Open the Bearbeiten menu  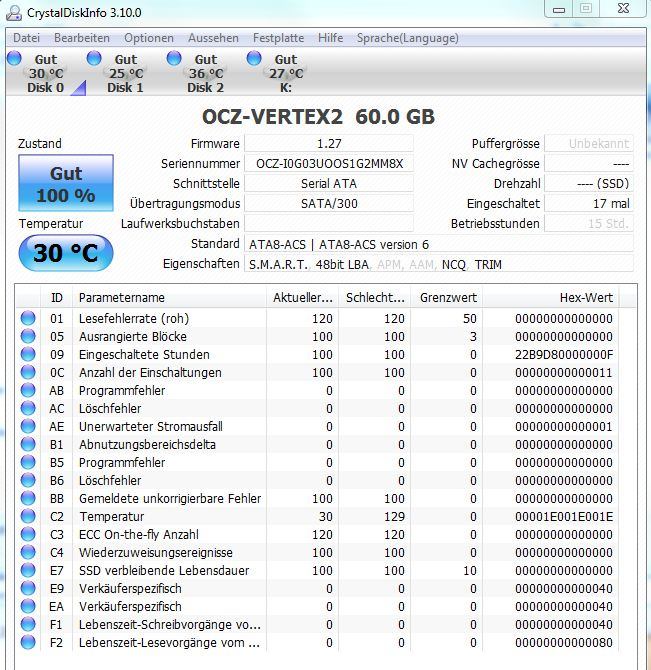pos(82,38)
